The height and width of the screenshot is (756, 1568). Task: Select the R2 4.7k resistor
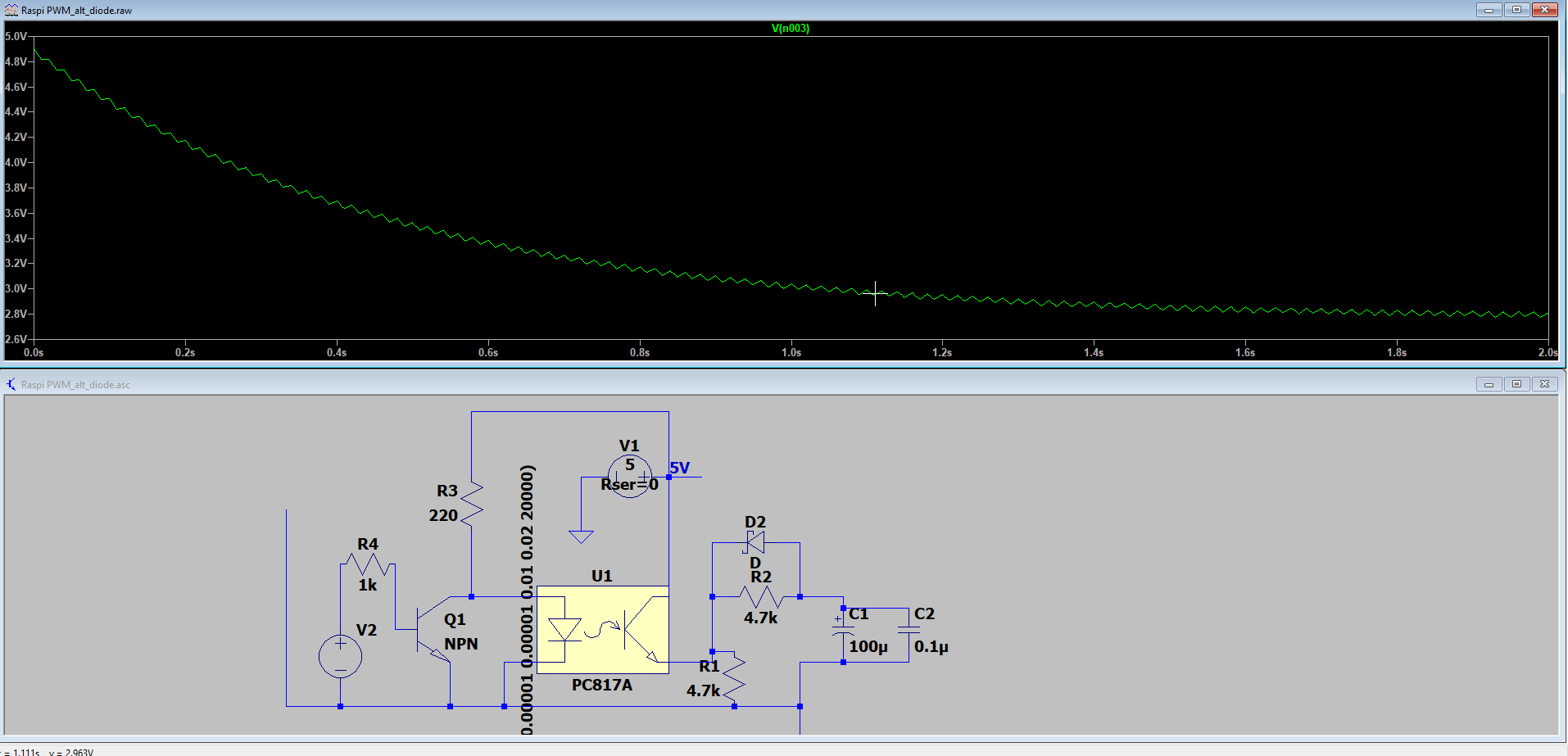pos(760,597)
